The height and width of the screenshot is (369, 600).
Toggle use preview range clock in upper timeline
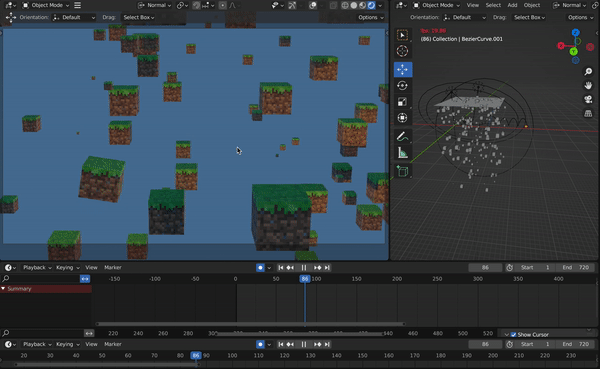510,268
